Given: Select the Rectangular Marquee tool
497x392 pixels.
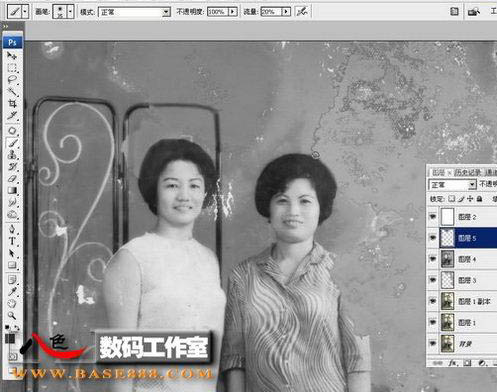Looking at the screenshot, I should (x=12, y=68).
